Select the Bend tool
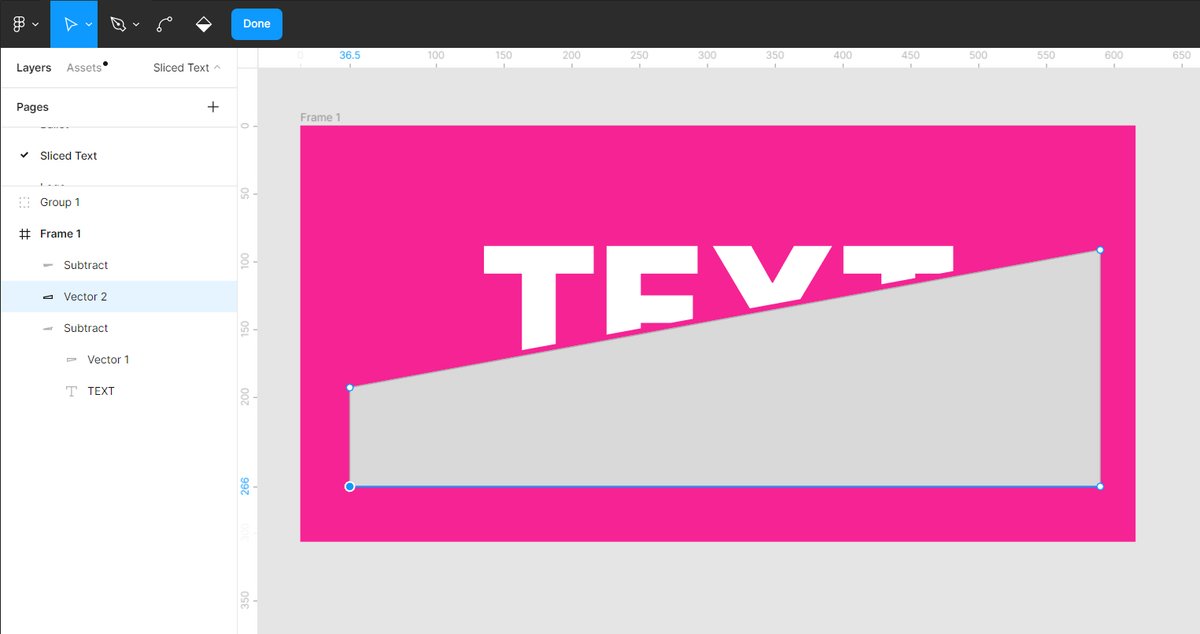 [x=165, y=24]
